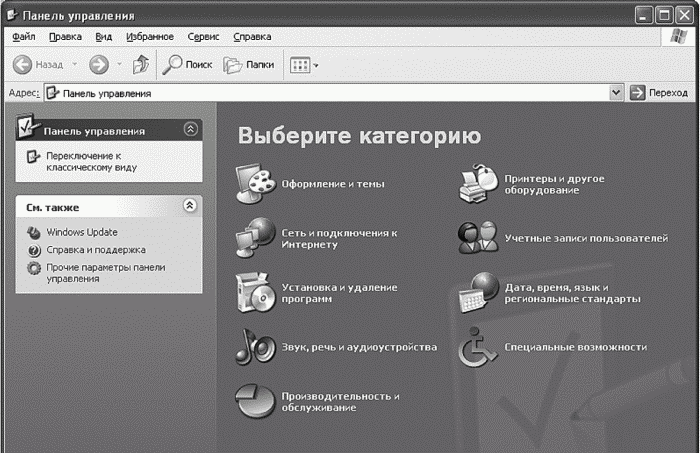700x453 pixels.
Task: Click the Оформление и темы text link
Action: pos(333,184)
